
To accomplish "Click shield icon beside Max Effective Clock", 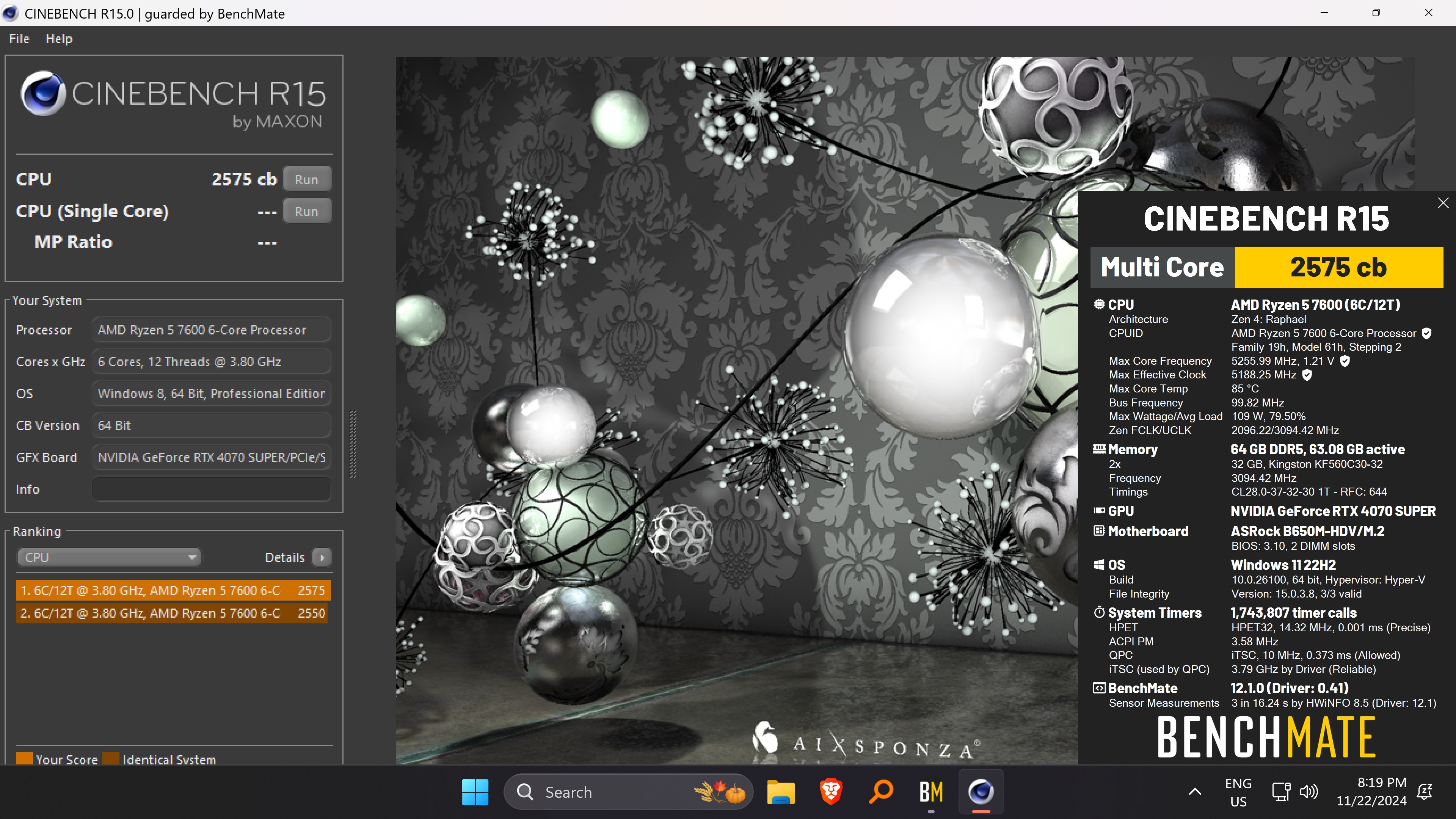I will (1307, 375).
